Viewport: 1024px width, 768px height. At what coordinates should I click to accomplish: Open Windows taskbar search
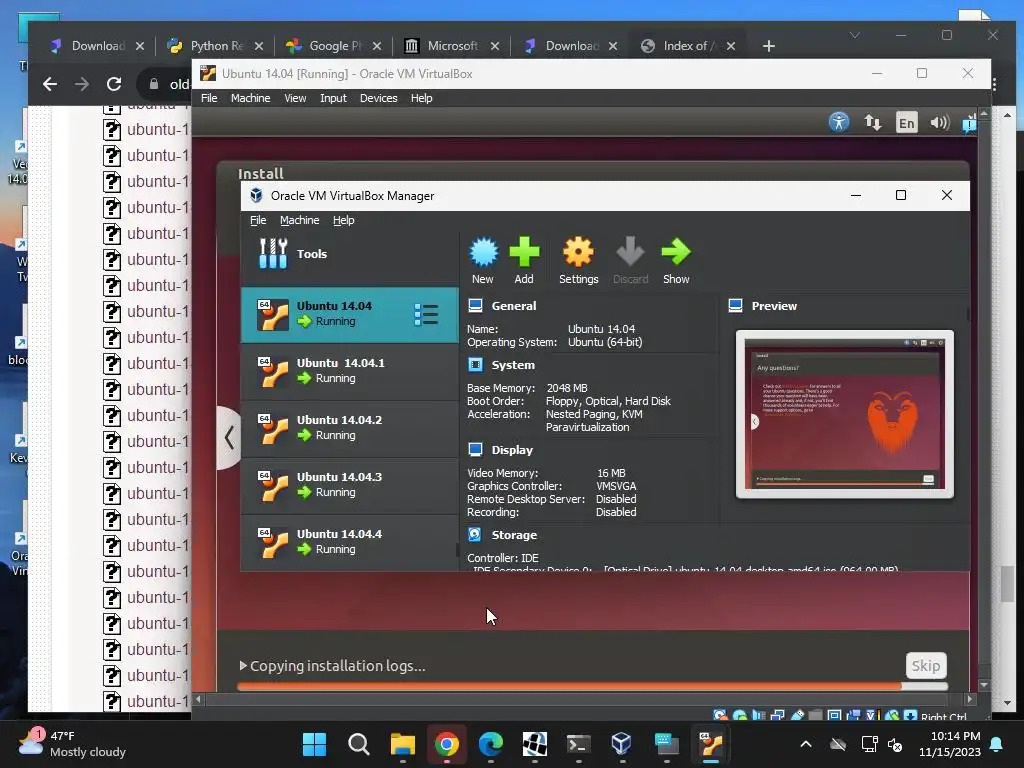coord(359,744)
